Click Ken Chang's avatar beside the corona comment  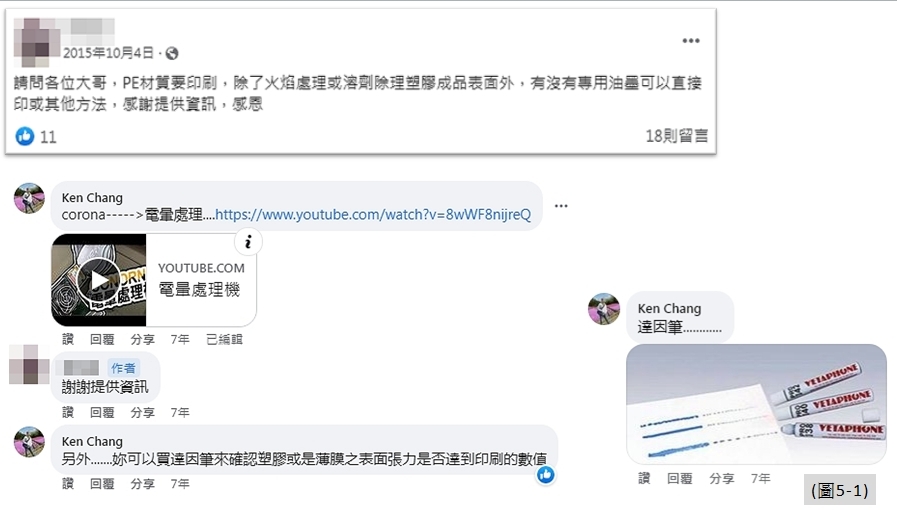pos(29,198)
